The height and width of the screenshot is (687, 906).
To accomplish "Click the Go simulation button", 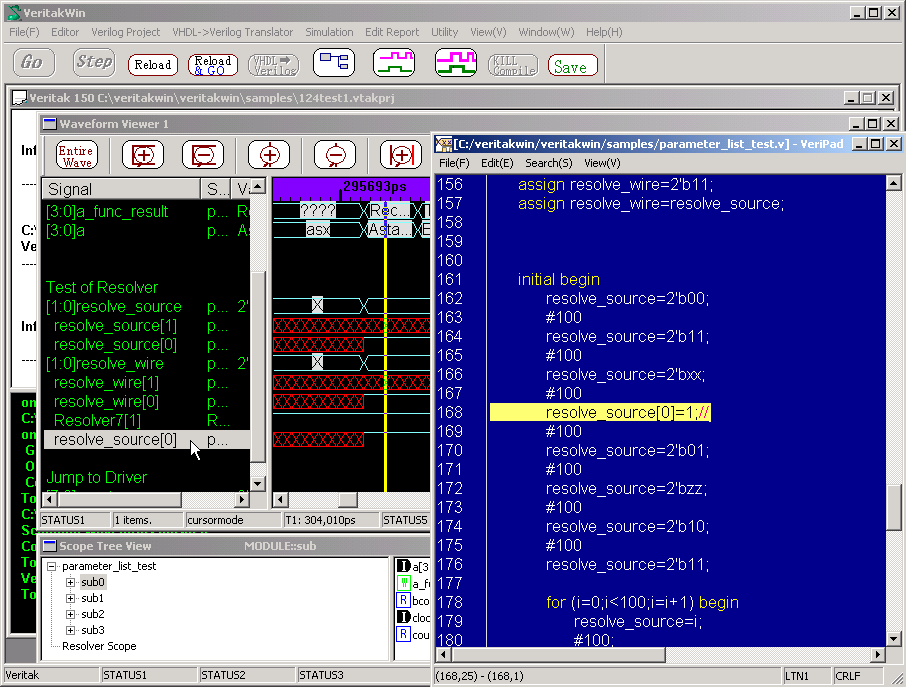I will [32, 63].
